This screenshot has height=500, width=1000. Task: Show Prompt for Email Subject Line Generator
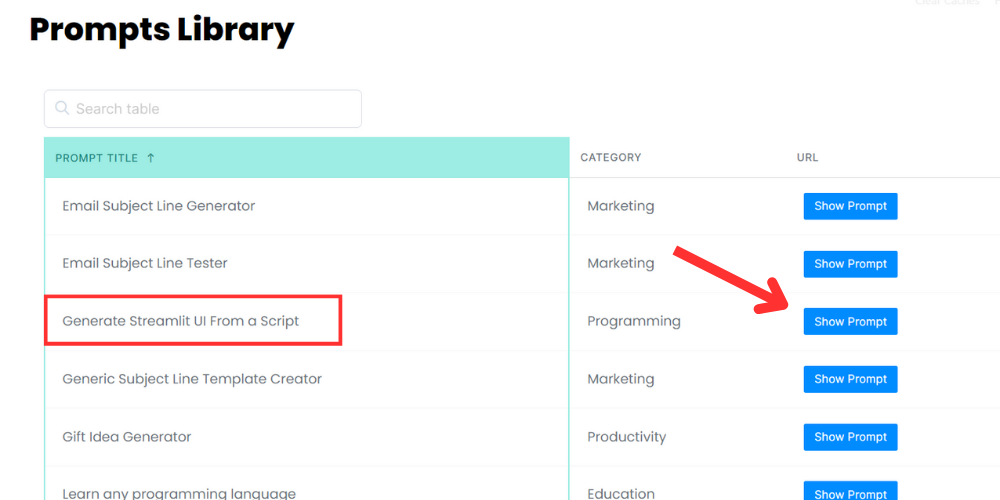click(x=850, y=207)
